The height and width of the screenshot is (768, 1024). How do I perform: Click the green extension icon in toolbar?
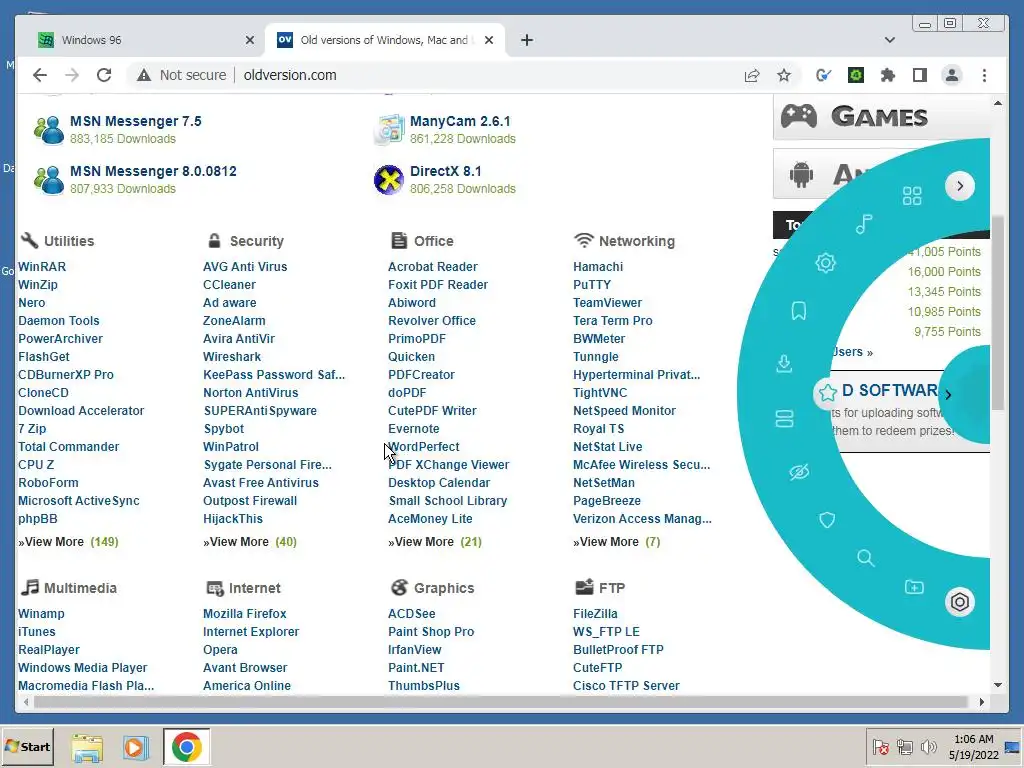pos(856,76)
